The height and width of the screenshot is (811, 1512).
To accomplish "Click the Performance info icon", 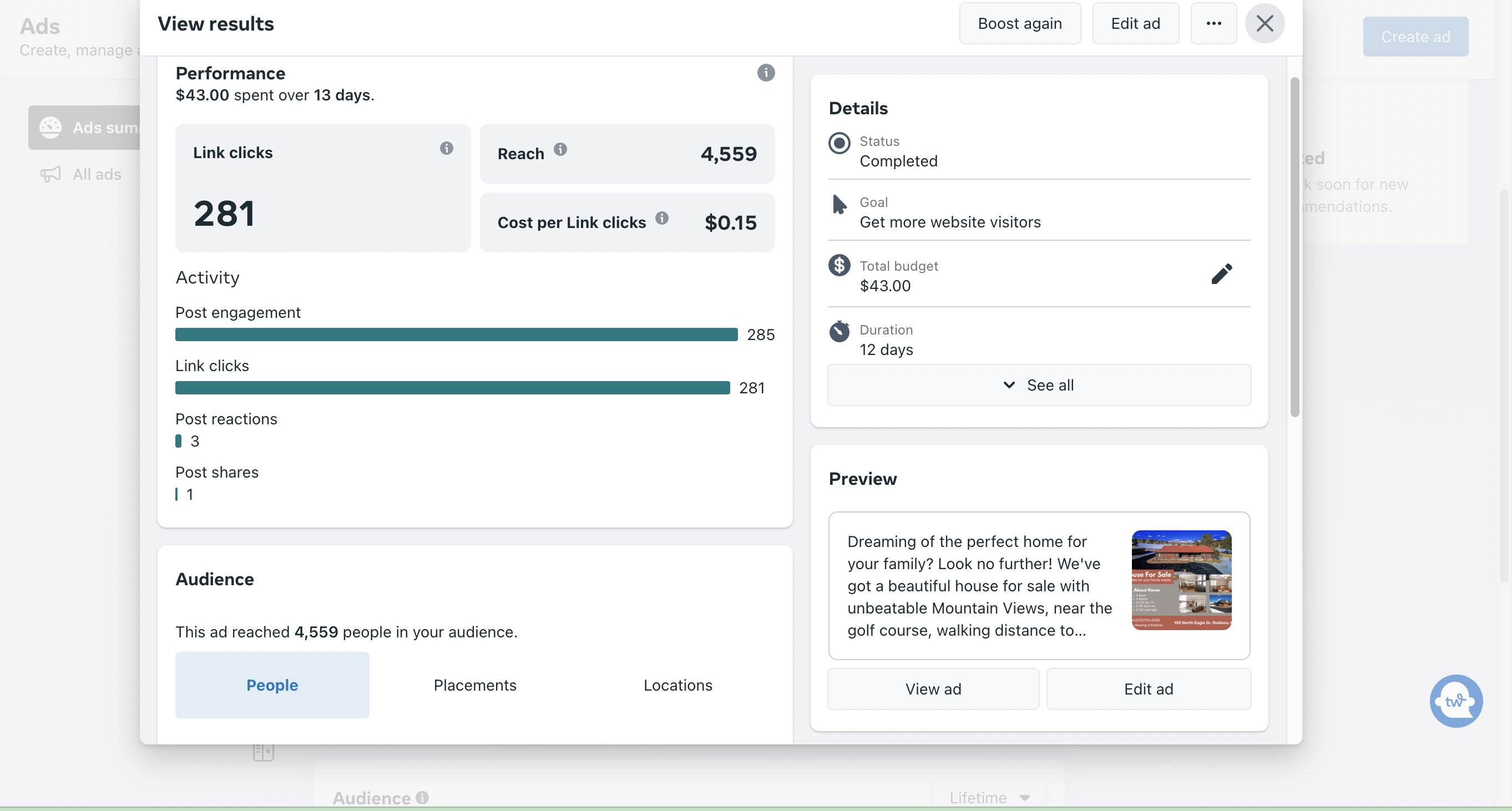I will (x=765, y=73).
